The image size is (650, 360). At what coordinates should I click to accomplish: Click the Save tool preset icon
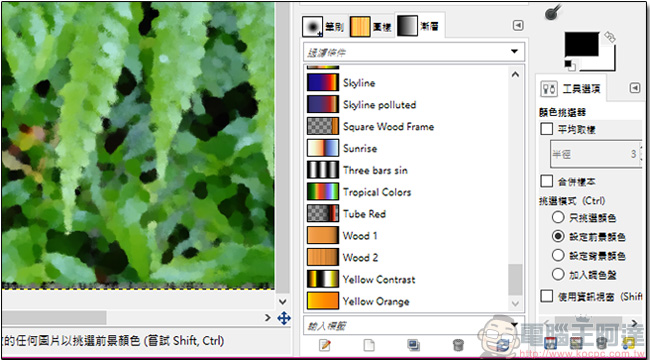551,343
